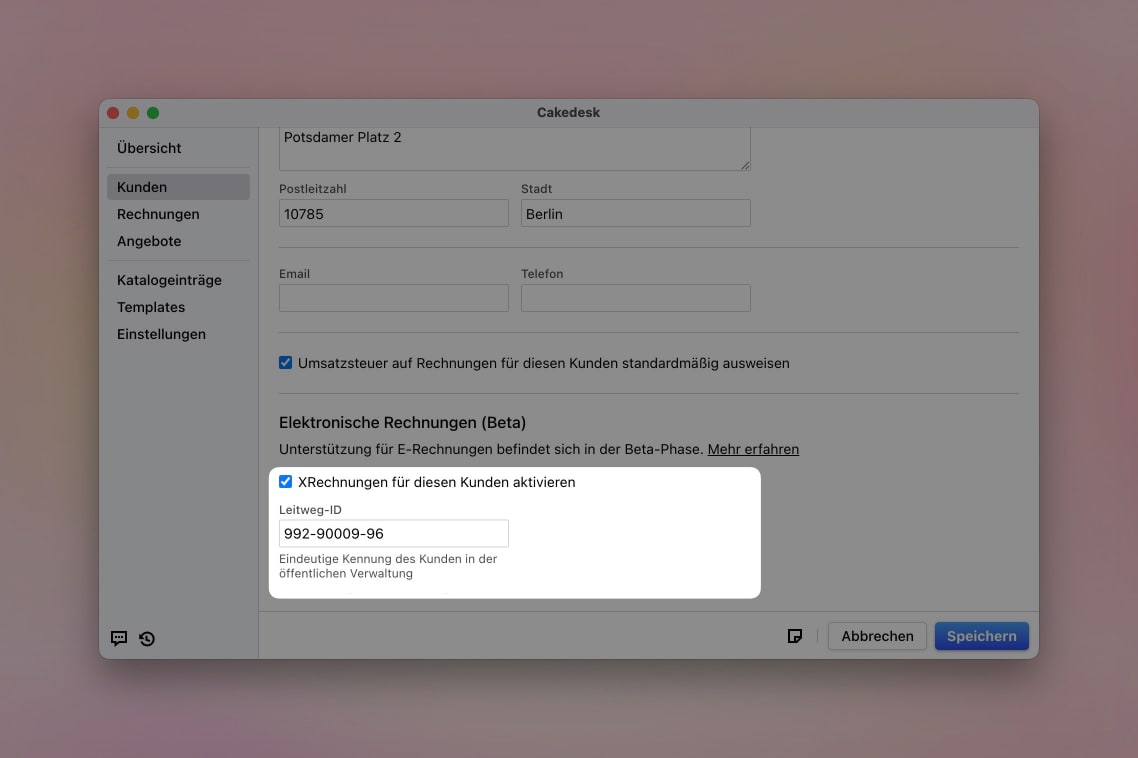Open Übersicht in the sidebar
The width and height of the screenshot is (1138, 758).
(148, 147)
